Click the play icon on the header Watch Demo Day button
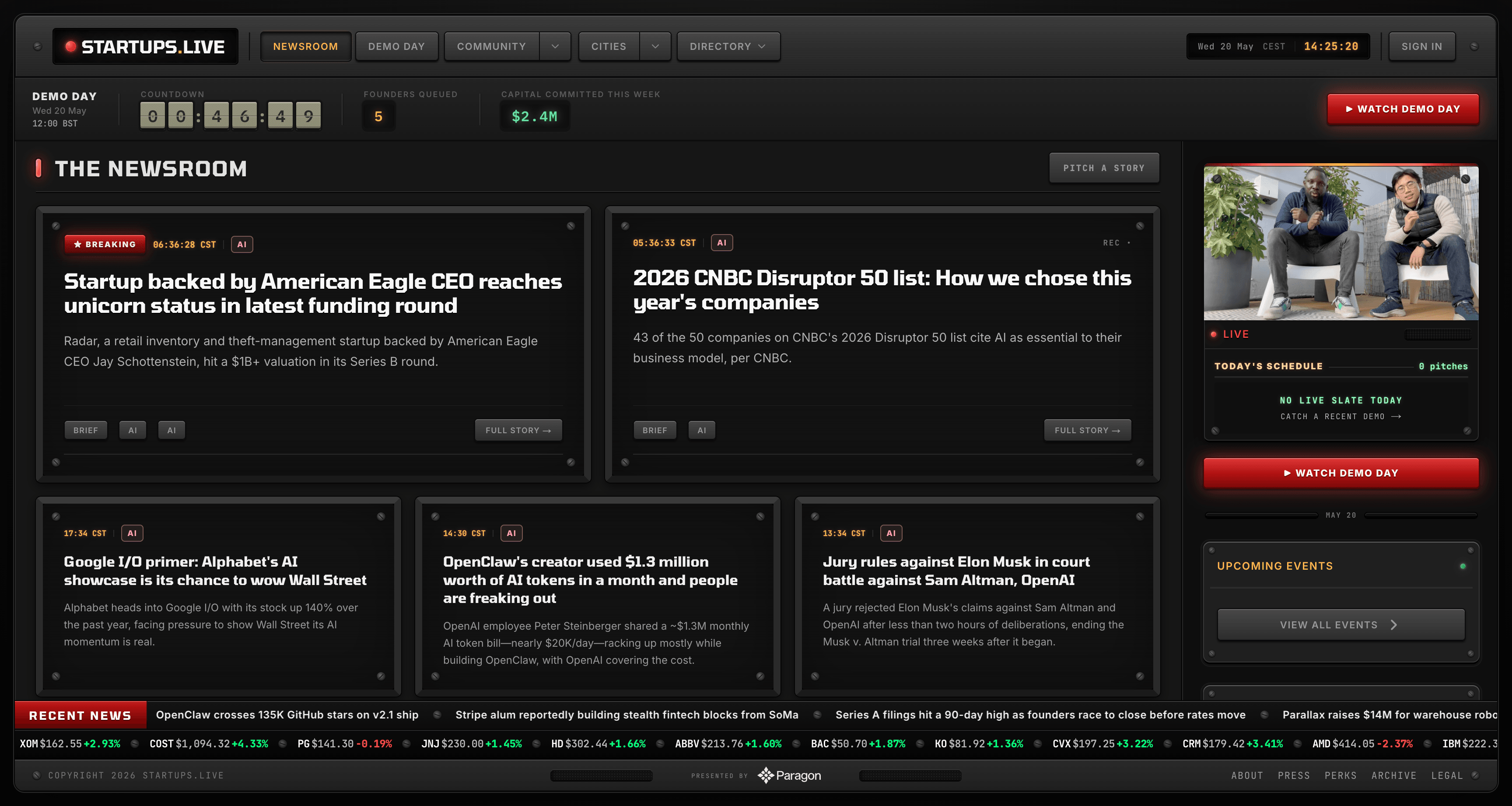This screenshot has height=806, width=1512. click(1349, 109)
